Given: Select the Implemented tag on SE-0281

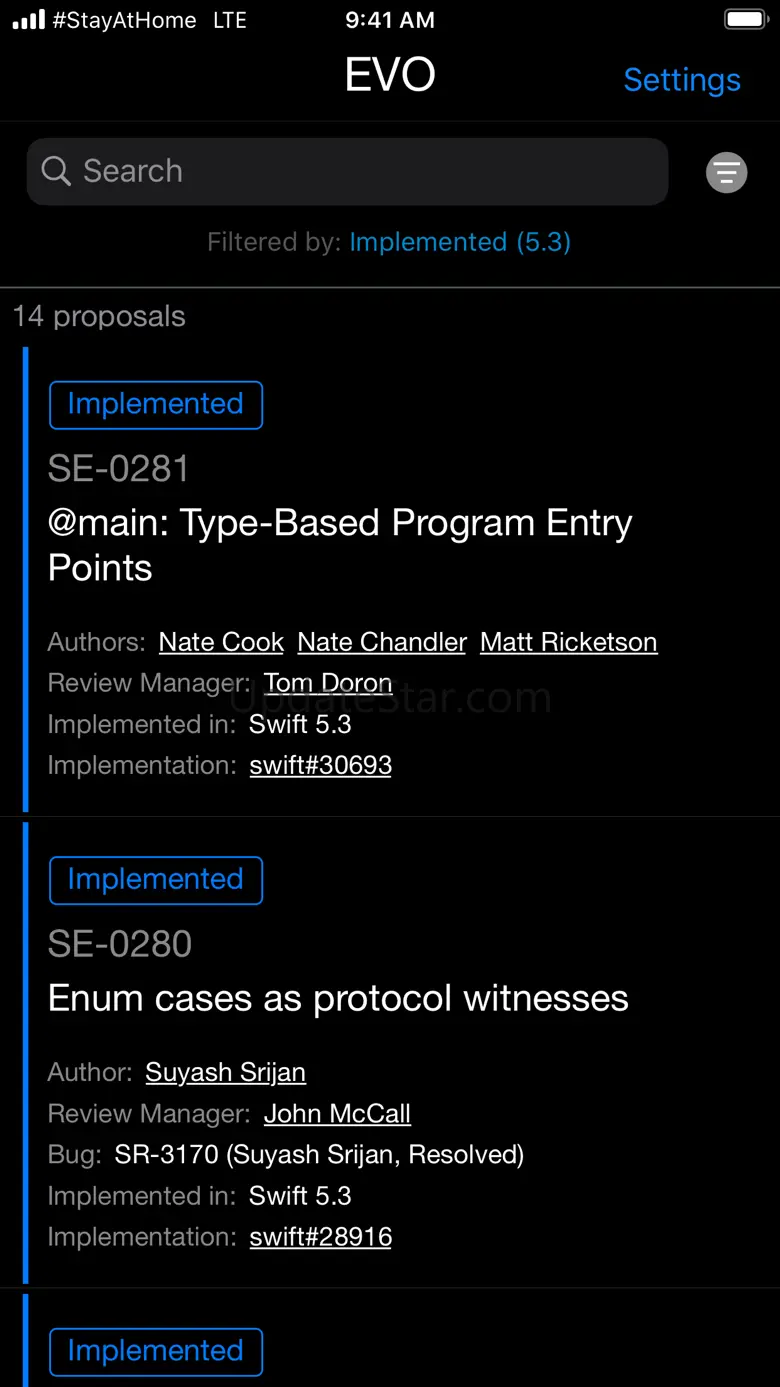Looking at the screenshot, I should 156,404.
